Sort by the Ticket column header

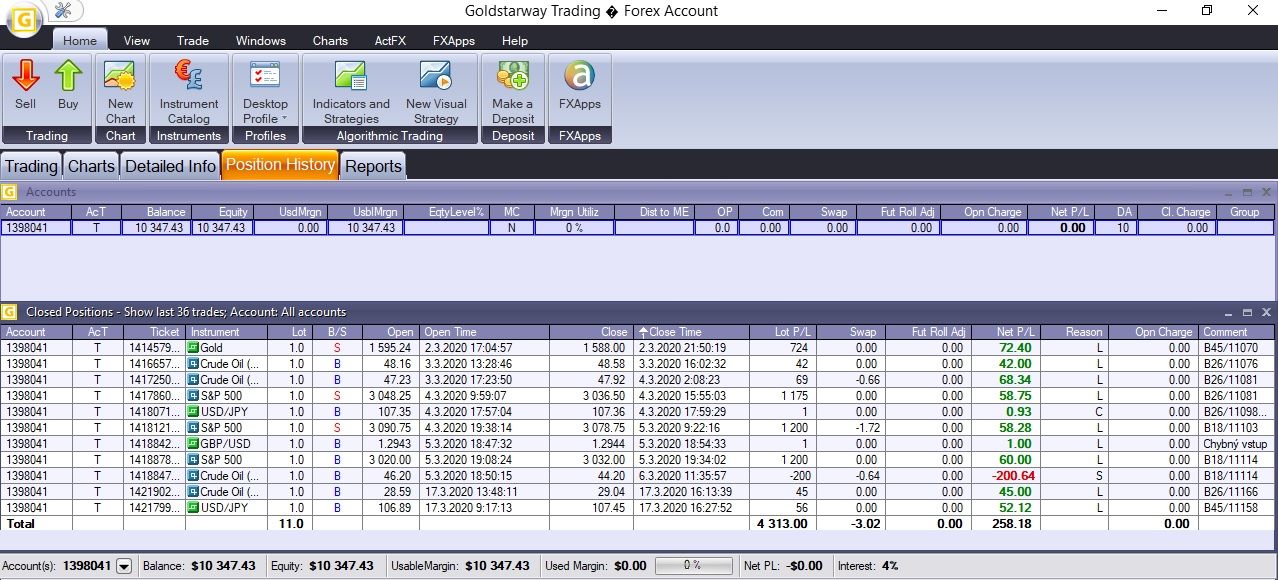pyautogui.click(x=154, y=332)
